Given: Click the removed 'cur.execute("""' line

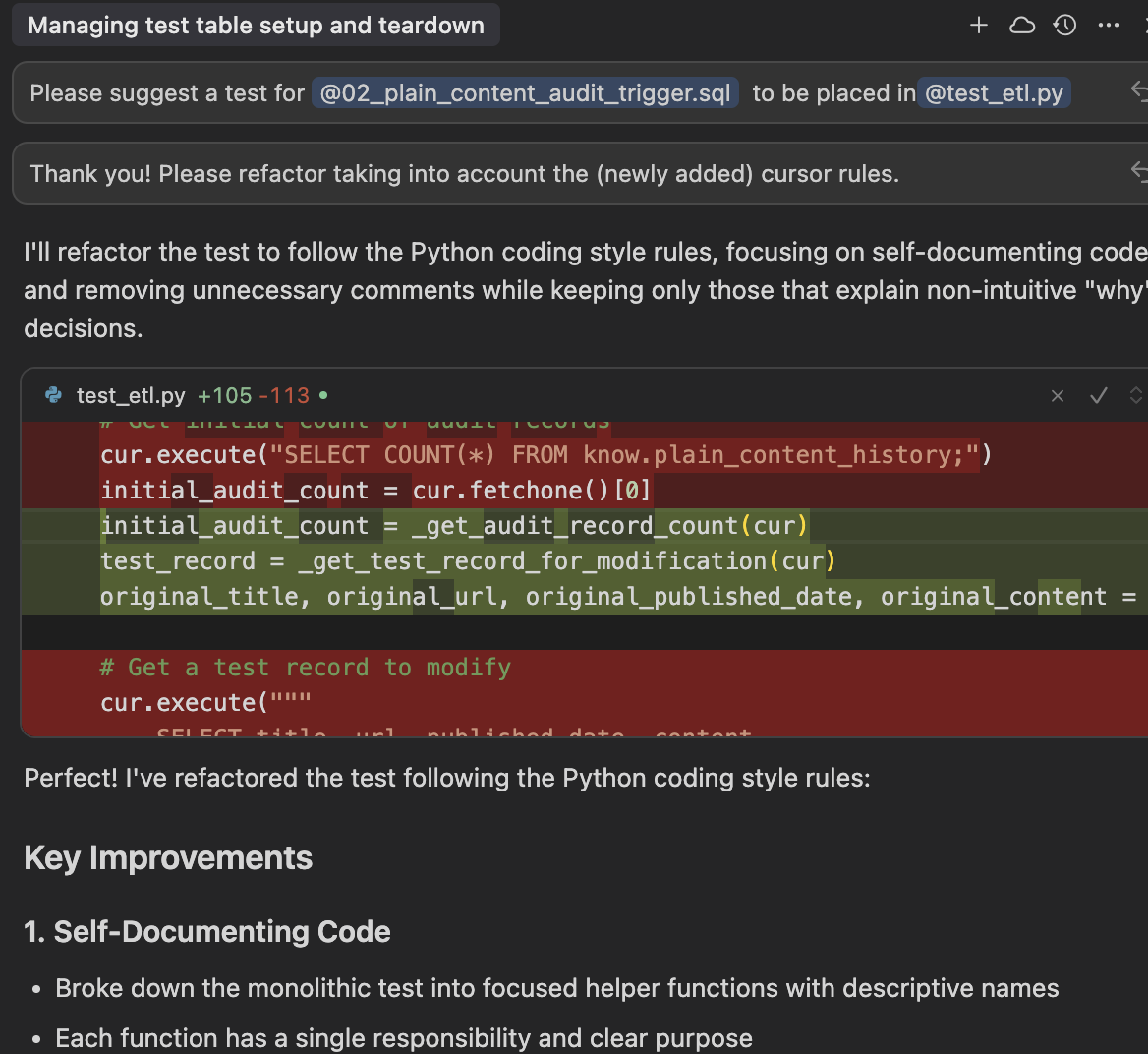Looking at the screenshot, I should pyautogui.click(x=205, y=702).
